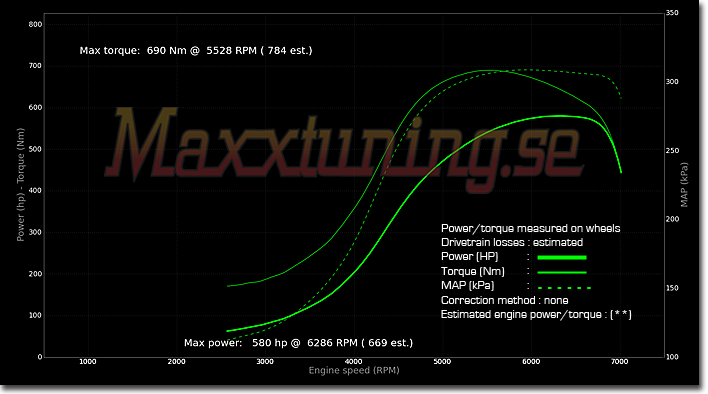The width and height of the screenshot is (708, 394).
Task: Click the 100 label on MAP axis
Action: pyautogui.click(x=672, y=357)
